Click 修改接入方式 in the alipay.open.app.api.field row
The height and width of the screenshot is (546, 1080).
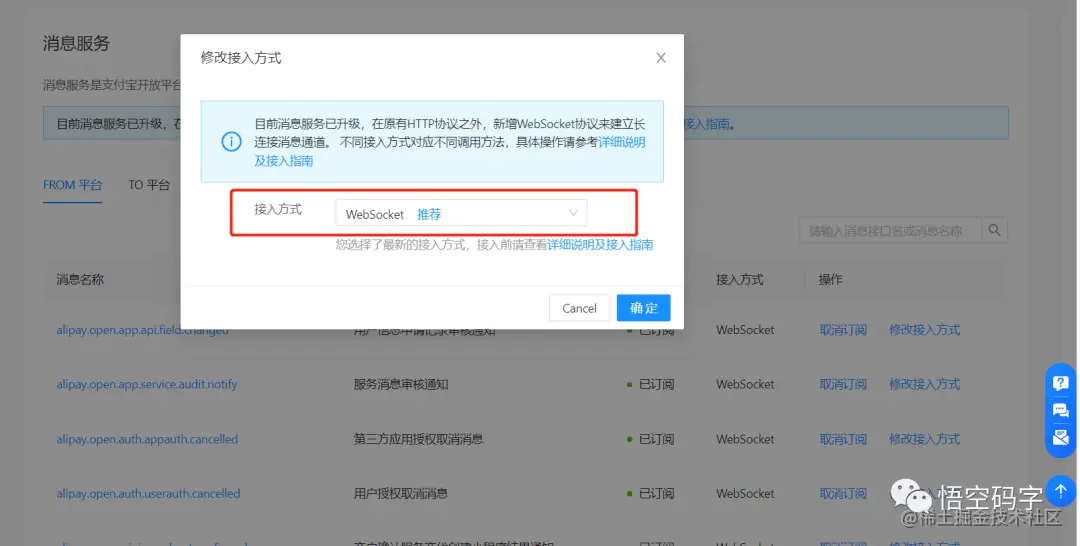(x=924, y=330)
